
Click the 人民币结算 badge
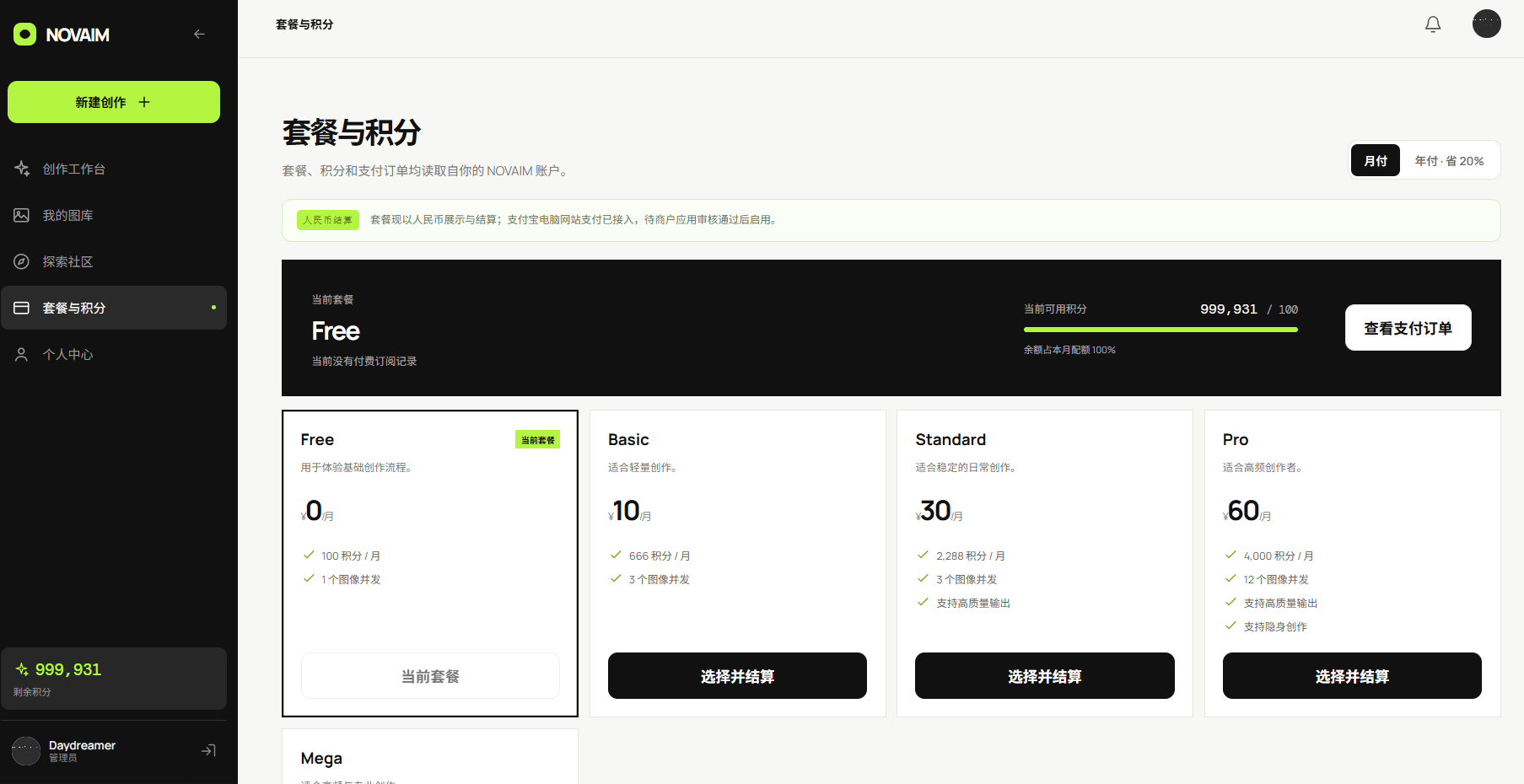point(328,220)
